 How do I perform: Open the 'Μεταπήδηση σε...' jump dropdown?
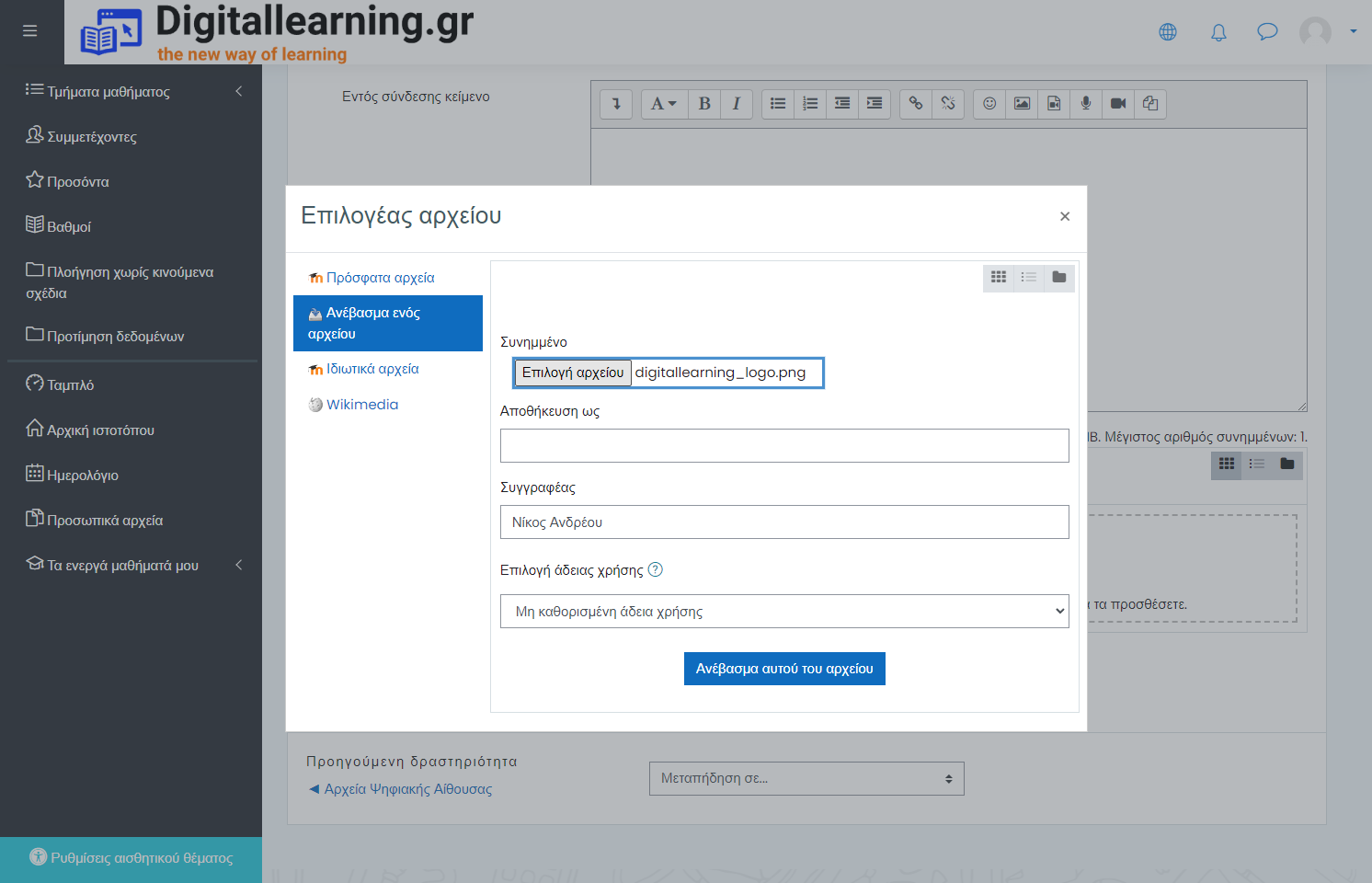pos(806,778)
